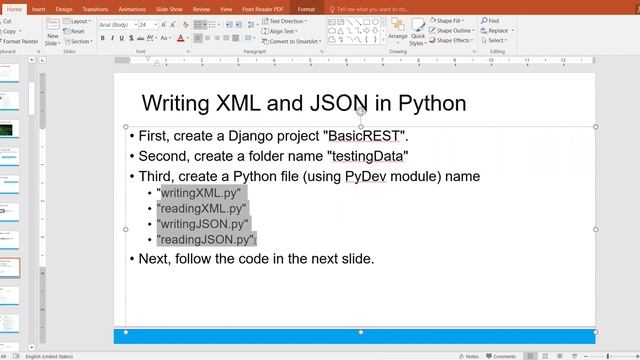The width and height of the screenshot is (640, 360).
Task: Toggle Italic formatting
Action: coord(112,38)
